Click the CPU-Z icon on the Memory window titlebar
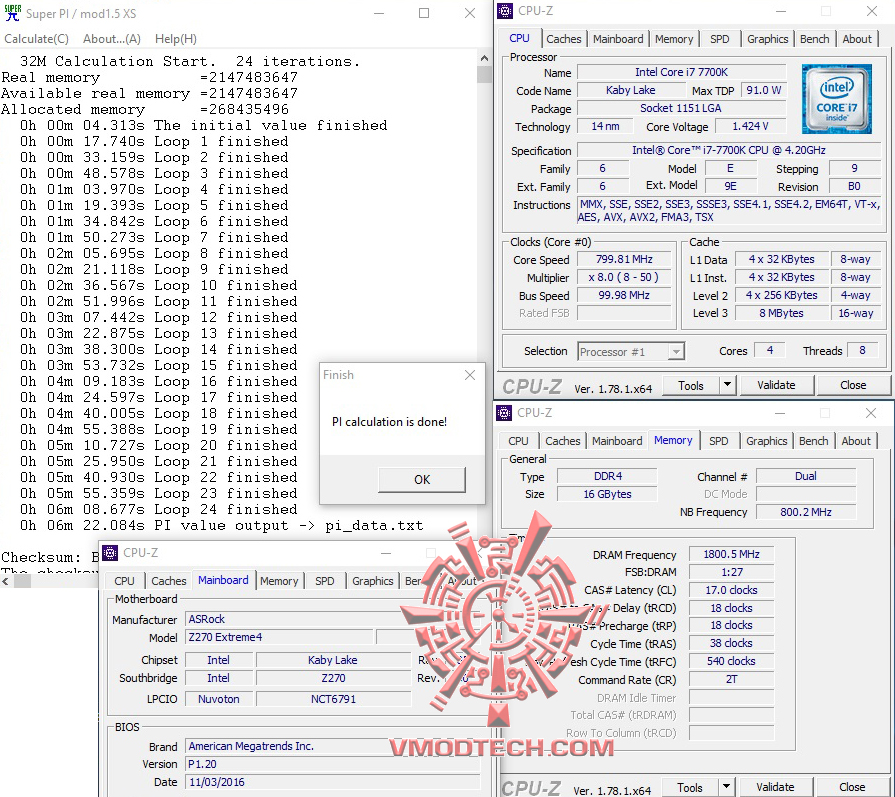This screenshot has width=895, height=797. click(504, 412)
